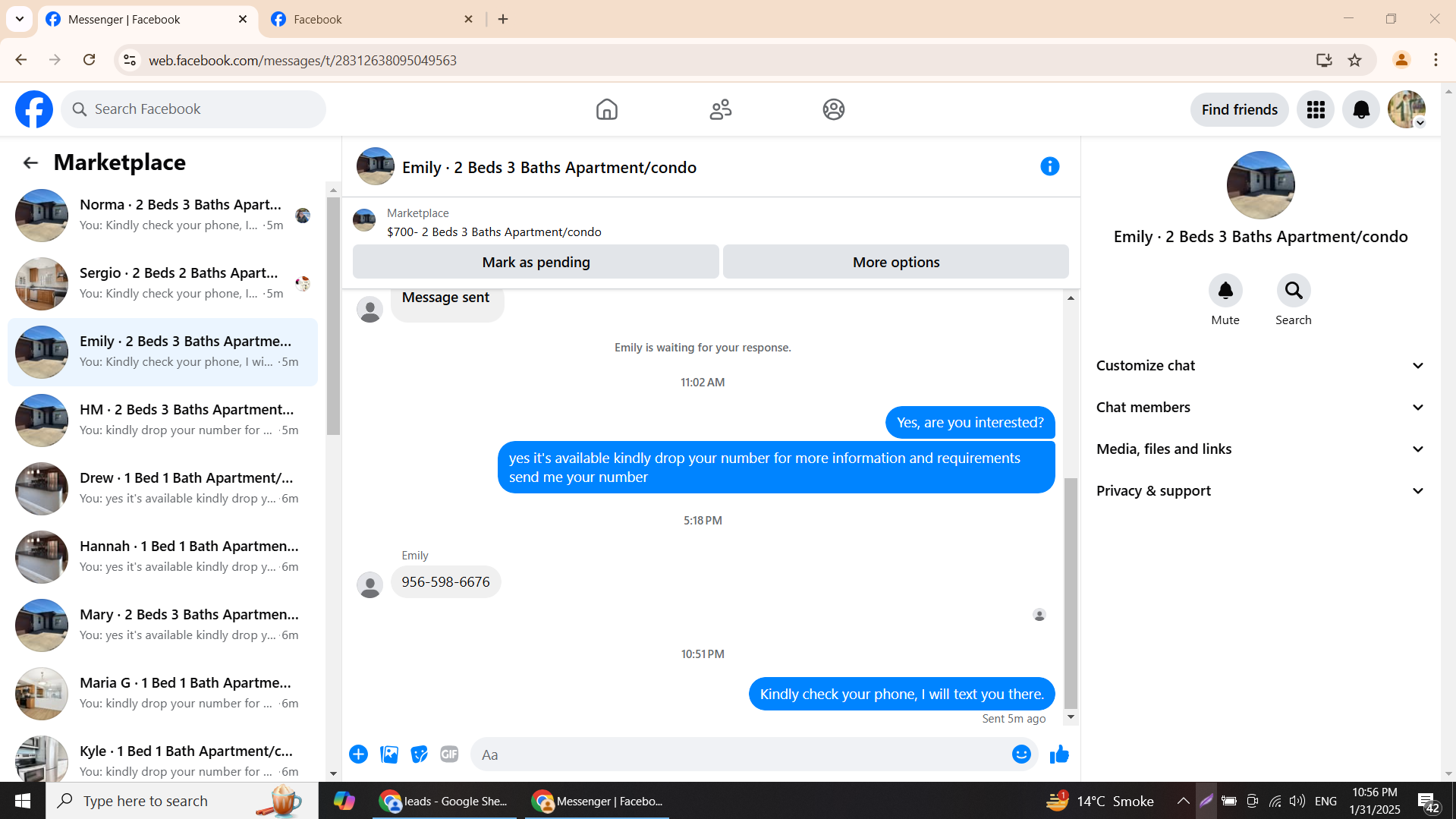Switch to Messenger taskbar window
This screenshot has width=1456, height=819.
(597, 801)
